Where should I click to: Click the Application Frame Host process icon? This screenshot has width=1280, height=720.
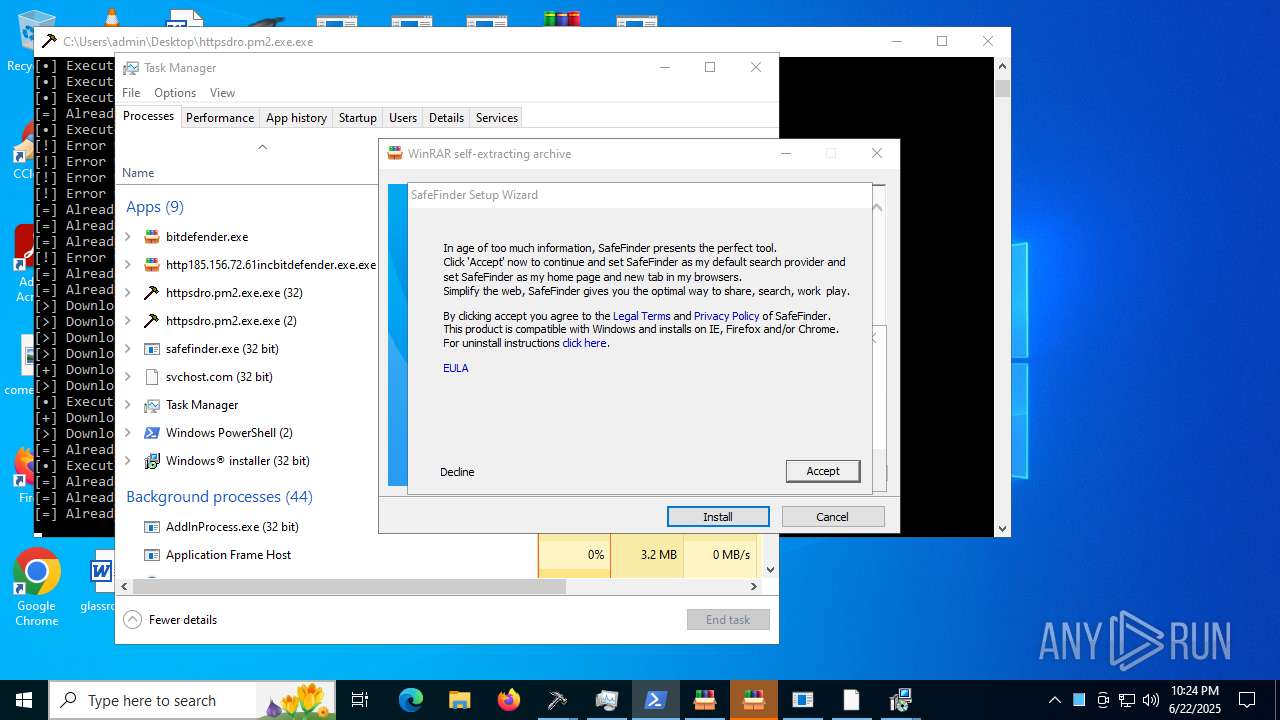[x=152, y=555]
